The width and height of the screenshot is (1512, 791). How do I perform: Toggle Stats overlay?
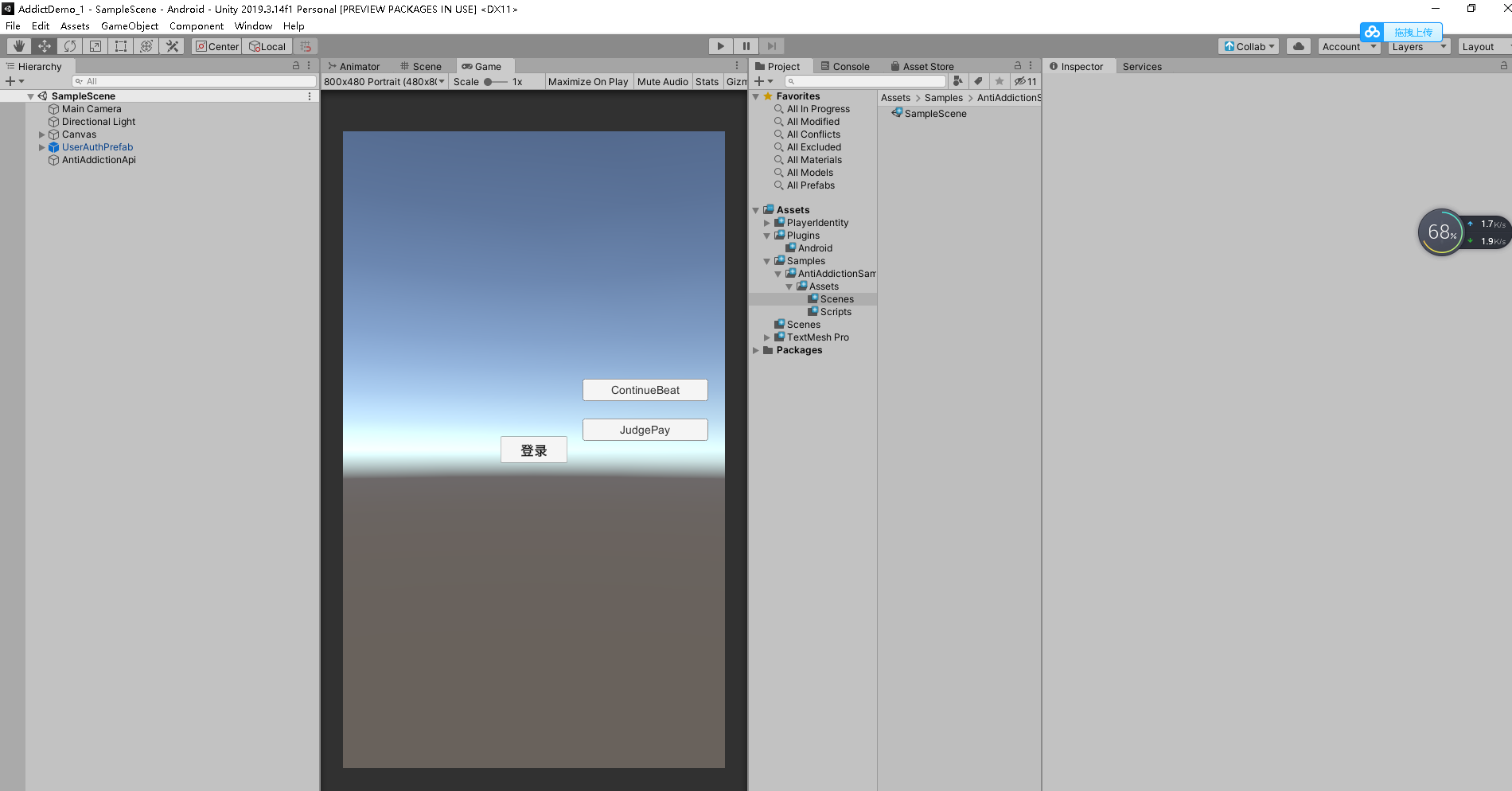707,81
